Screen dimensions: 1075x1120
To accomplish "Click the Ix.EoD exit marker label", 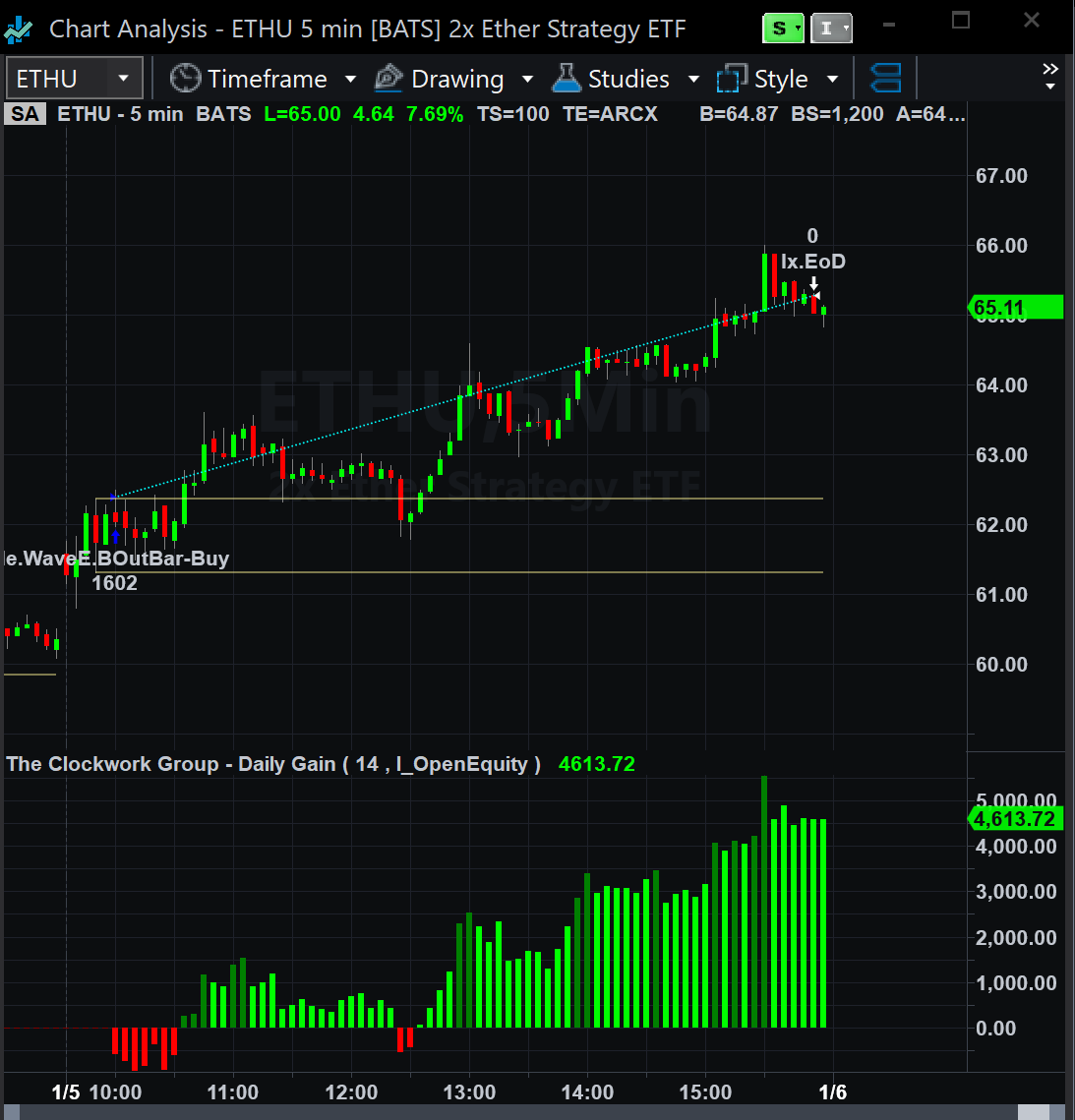I will (x=812, y=262).
